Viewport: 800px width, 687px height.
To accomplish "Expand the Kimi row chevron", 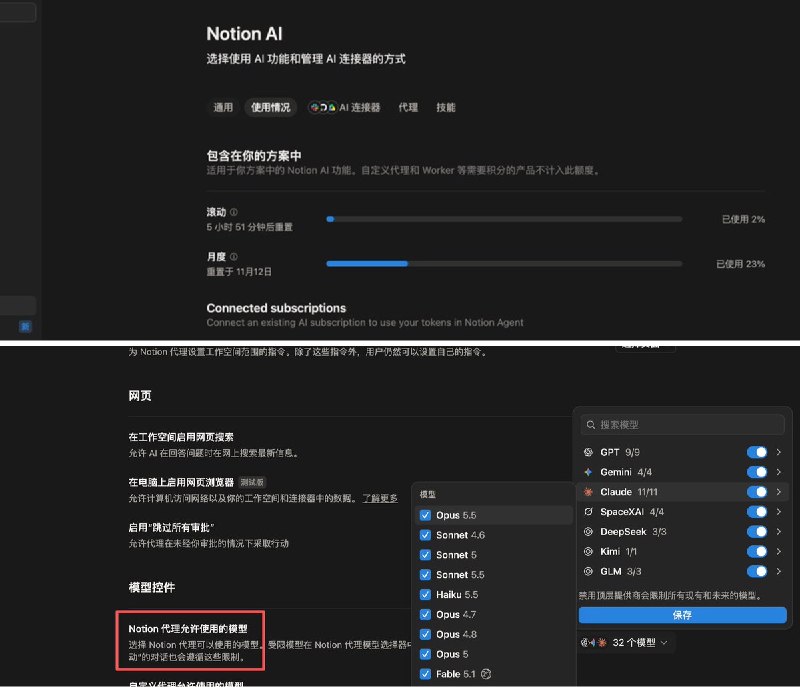I will [x=779, y=551].
